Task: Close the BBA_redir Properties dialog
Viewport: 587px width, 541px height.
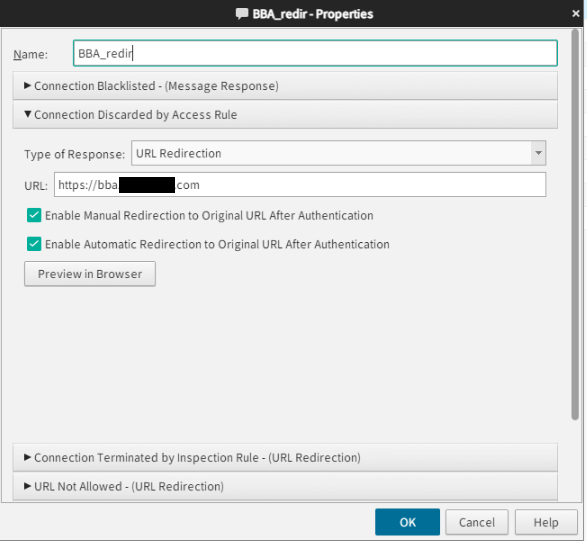Action: (x=576, y=13)
